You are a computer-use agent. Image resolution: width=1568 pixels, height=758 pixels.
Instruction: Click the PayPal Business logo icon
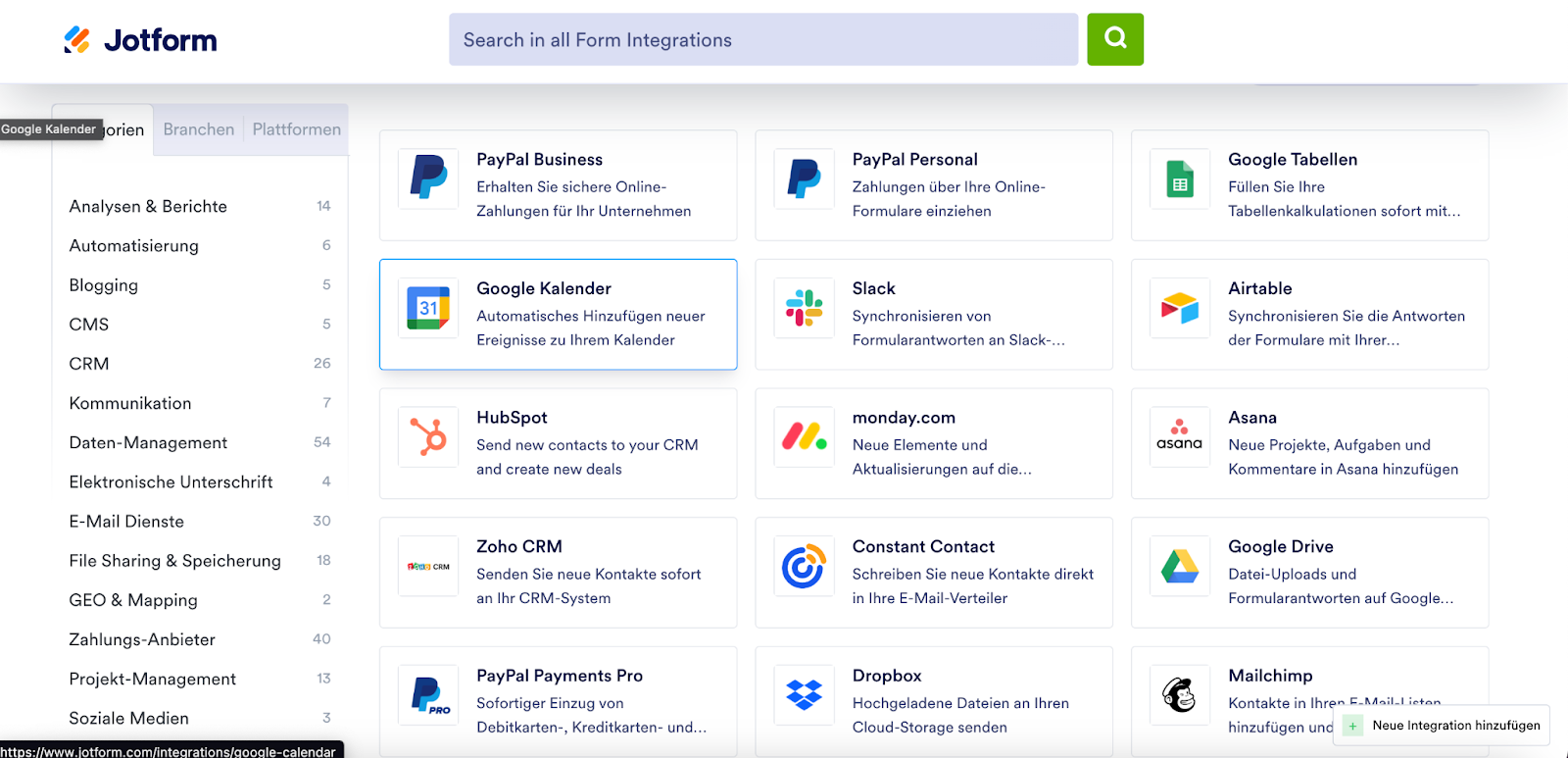(428, 178)
